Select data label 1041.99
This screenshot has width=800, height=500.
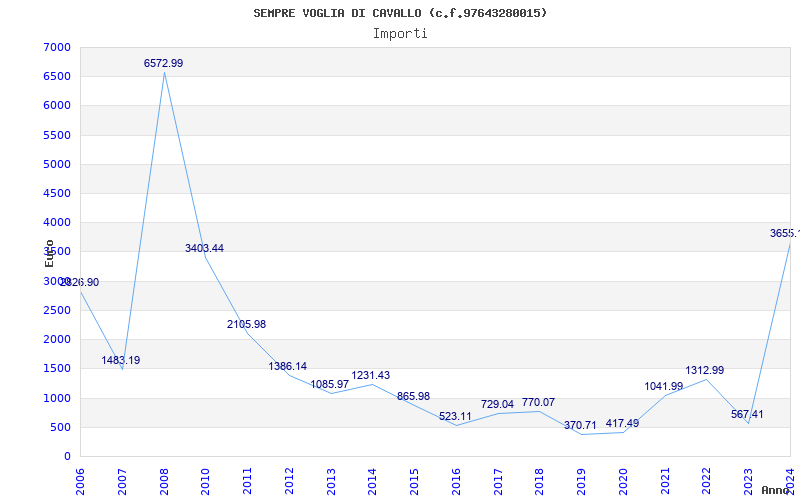tap(664, 387)
